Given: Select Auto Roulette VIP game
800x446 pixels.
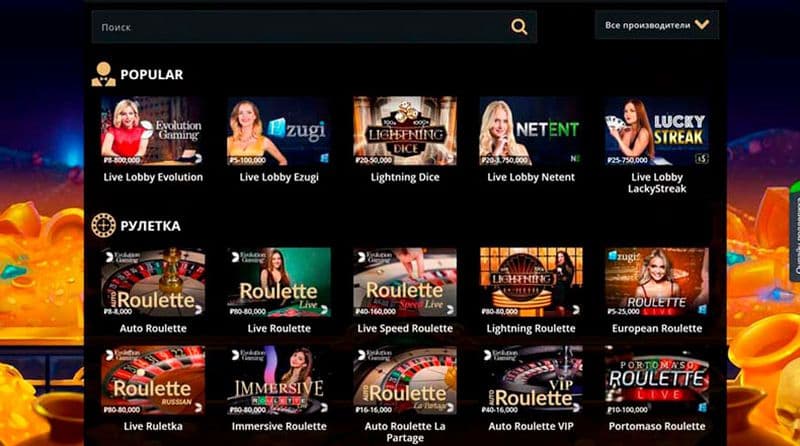Looking at the screenshot, I should 531,380.
